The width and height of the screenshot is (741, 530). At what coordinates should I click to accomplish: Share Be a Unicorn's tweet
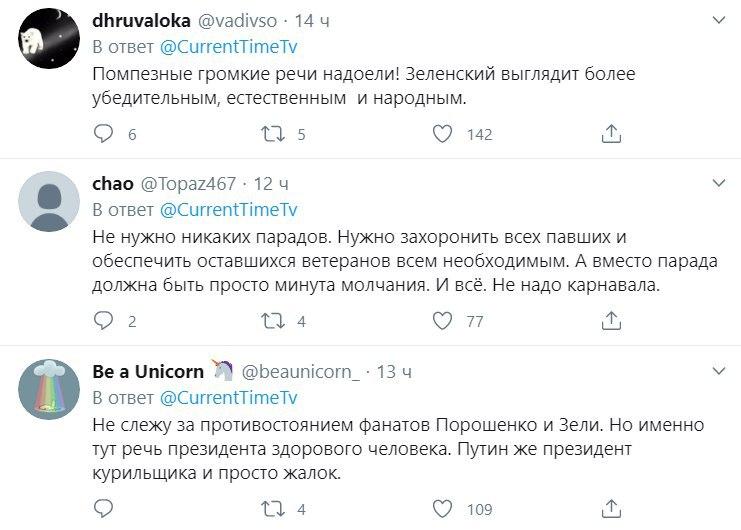pos(611,509)
